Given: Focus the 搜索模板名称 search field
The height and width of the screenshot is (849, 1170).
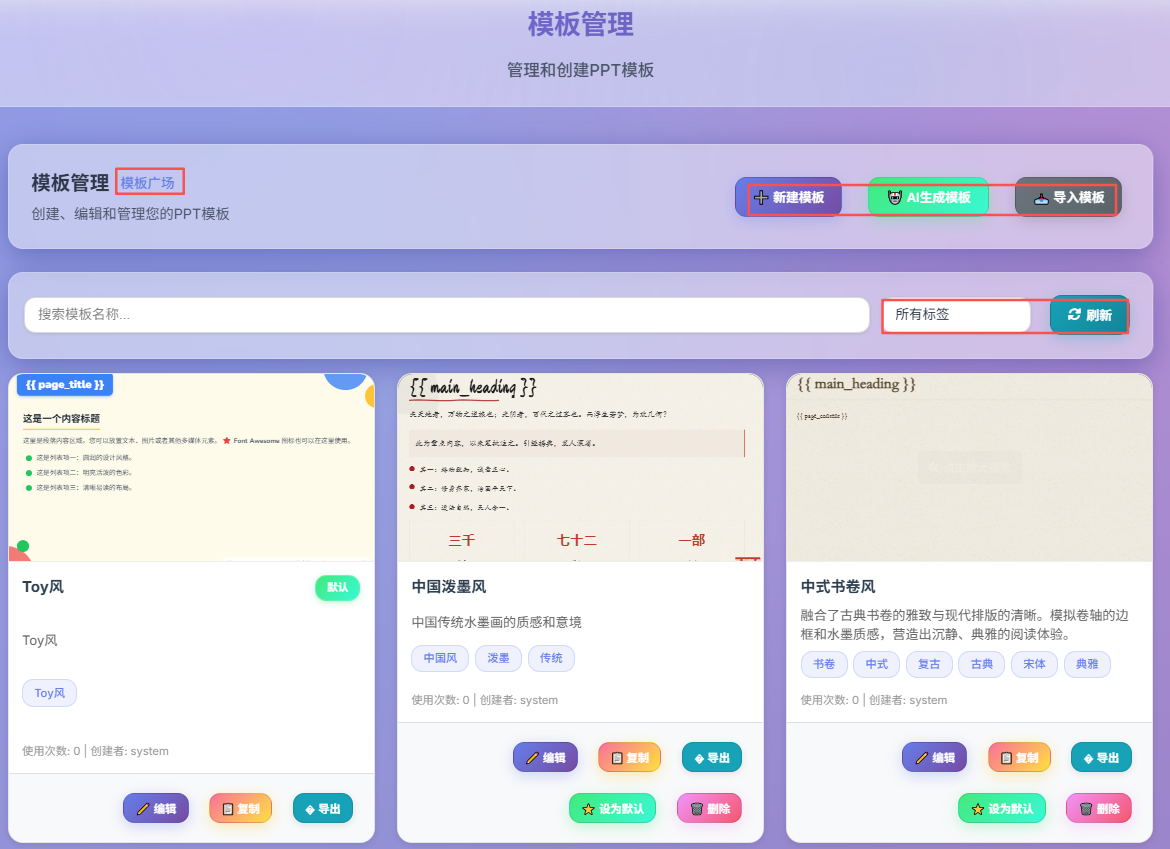Looking at the screenshot, I should click(447, 315).
